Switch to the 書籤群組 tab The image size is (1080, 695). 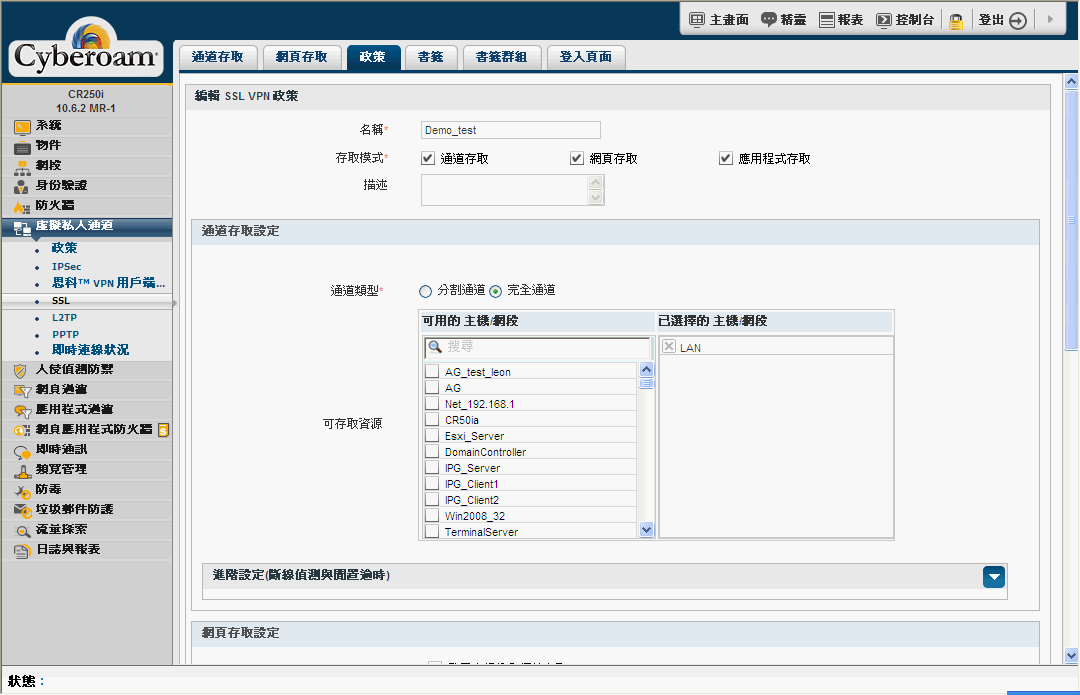(501, 57)
